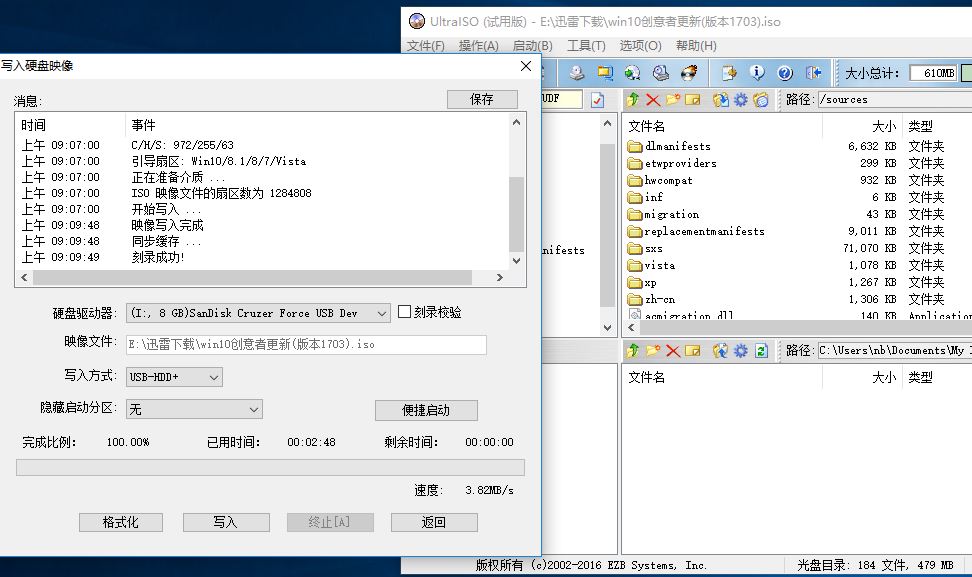Go up one level in image file list
972x577 pixels.
[x=632, y=100]
